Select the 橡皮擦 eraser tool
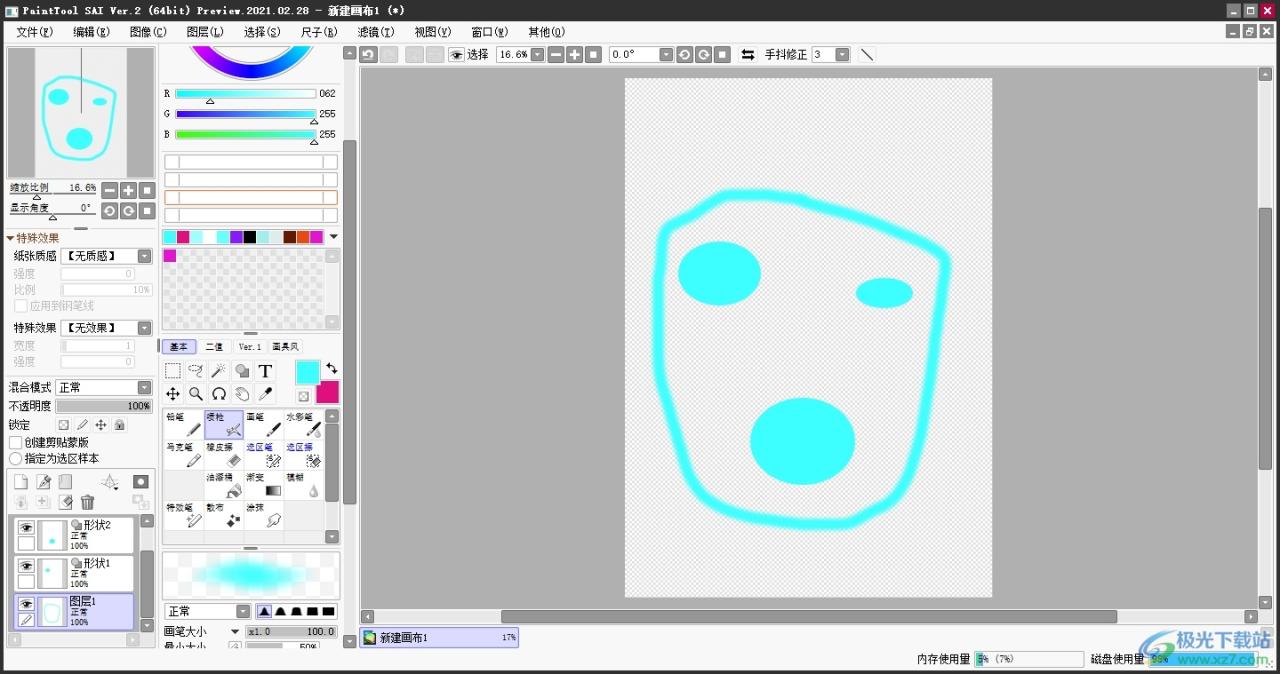Image resolution: width=1280 pixels, height=674 pixels. pos(224,455)
